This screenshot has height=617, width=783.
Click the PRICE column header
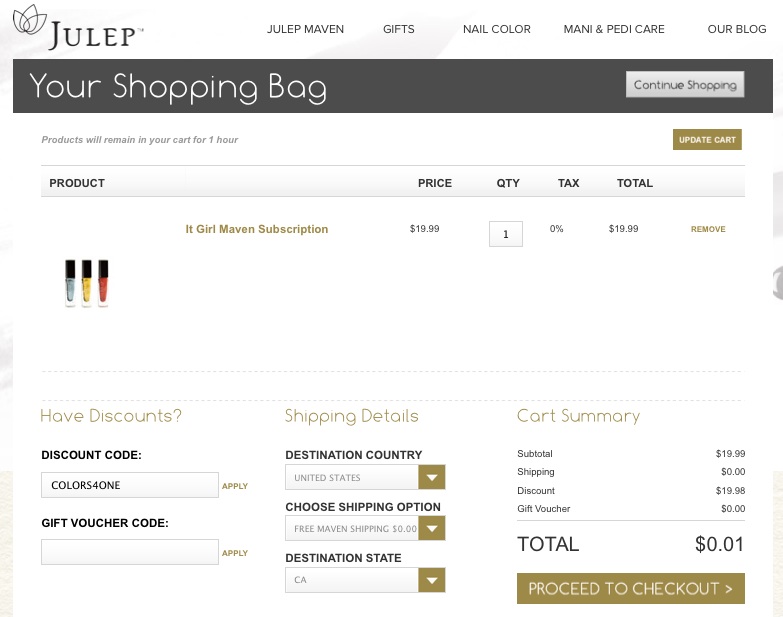[x=434, y=183]
